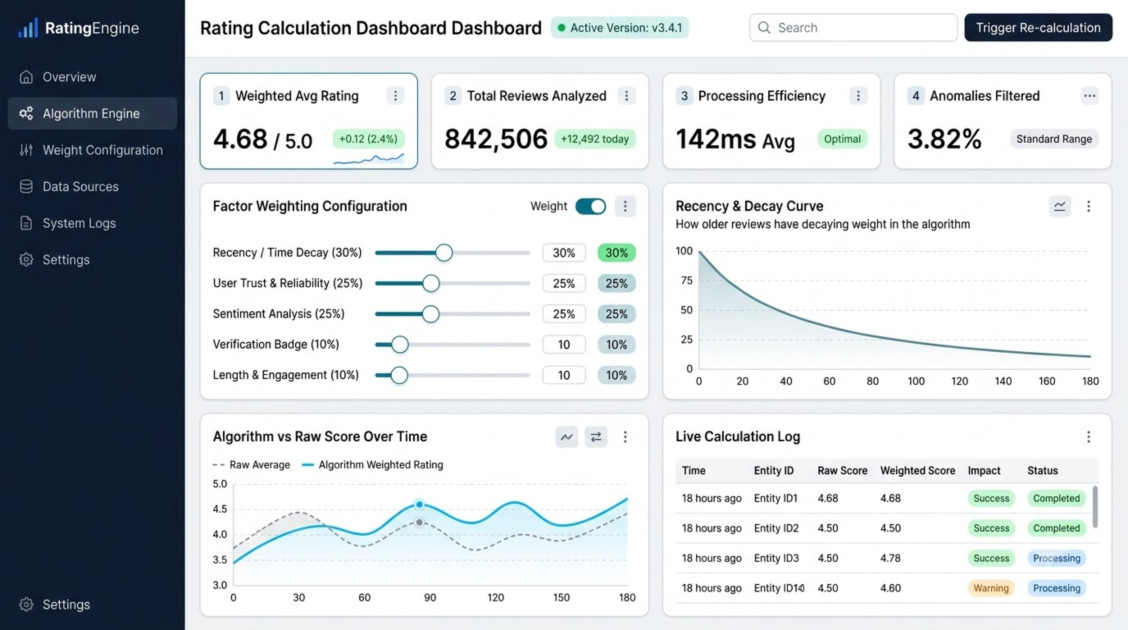Click the chart icon on Recency & Decay Curve

click(1060, 206)
